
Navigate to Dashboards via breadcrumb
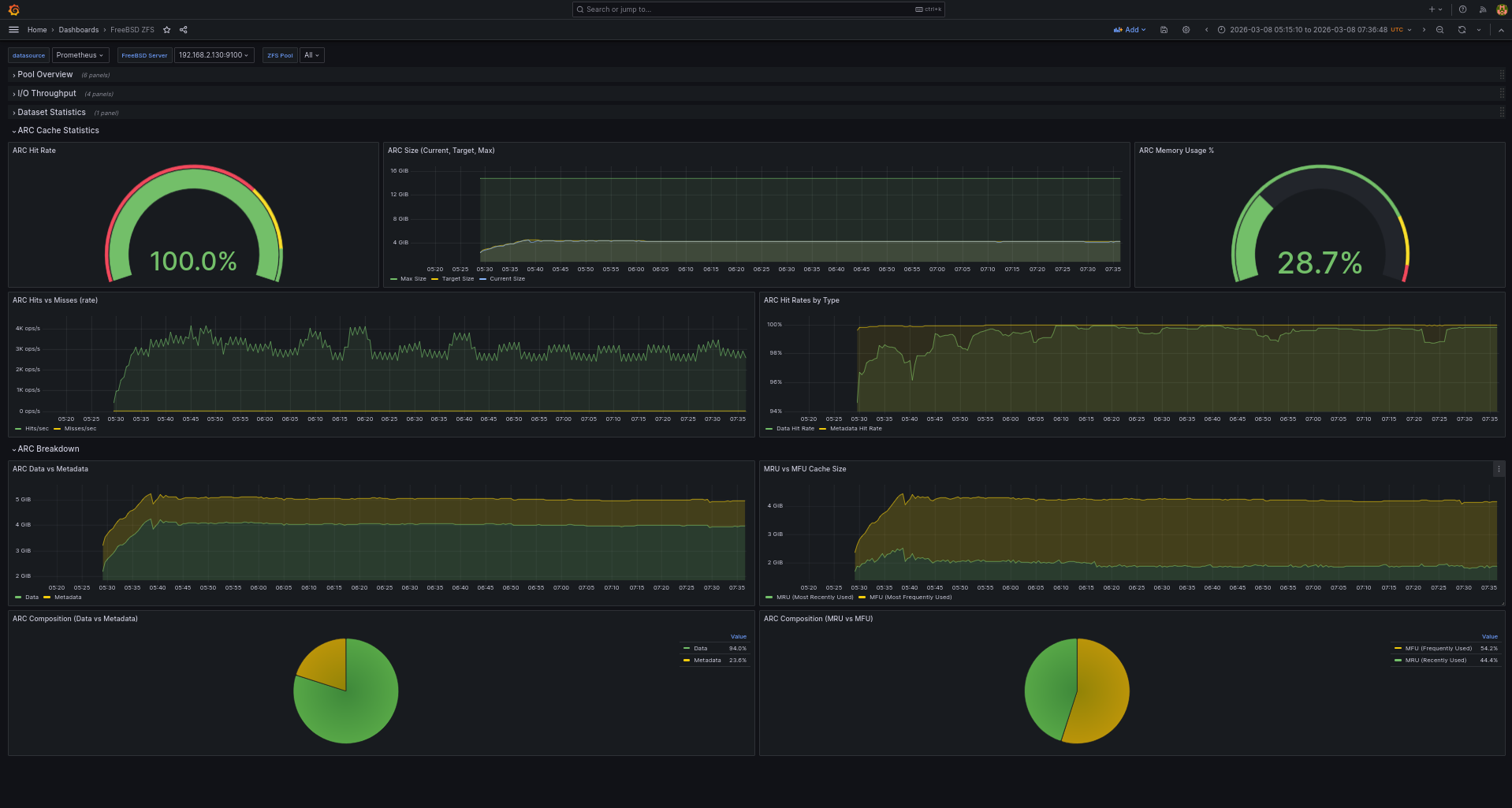point(79,29)
